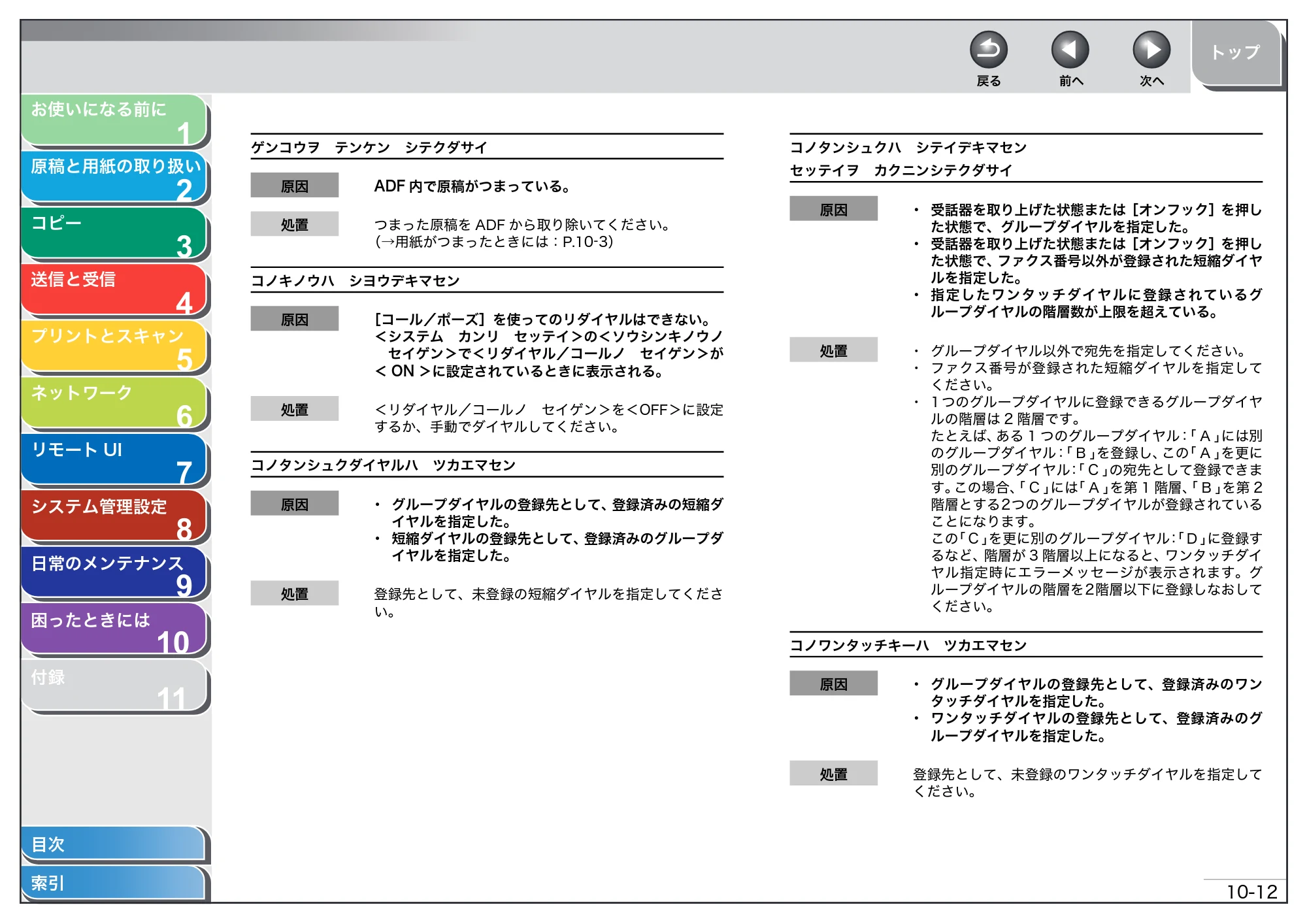Screen dimensions: 1307x924
Task: Click the page number 10-12
Action: (1251, 892)
